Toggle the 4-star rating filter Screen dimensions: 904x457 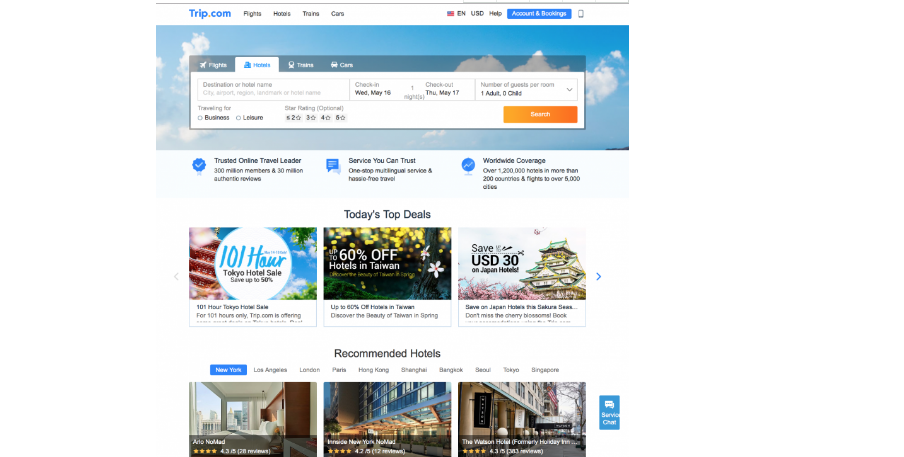(325, 118)
